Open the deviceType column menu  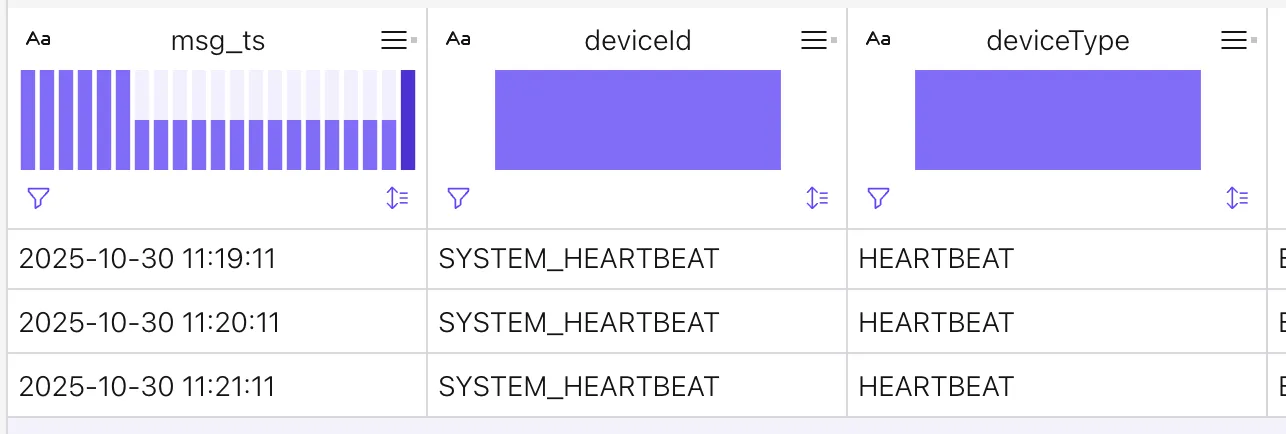[x=1235, y=40]
